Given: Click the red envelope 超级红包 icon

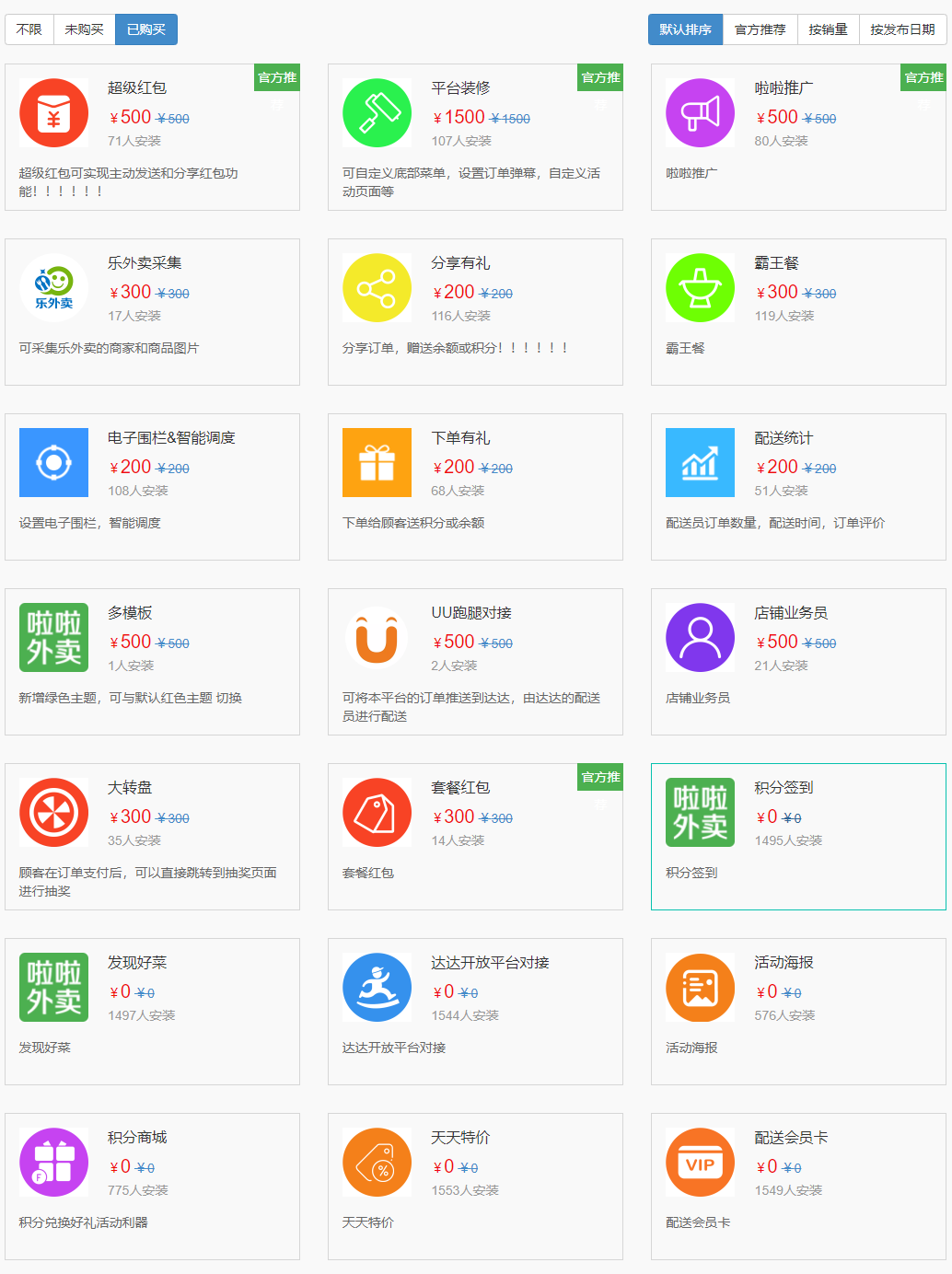Looking at the screenshot, I should (53, 113).
